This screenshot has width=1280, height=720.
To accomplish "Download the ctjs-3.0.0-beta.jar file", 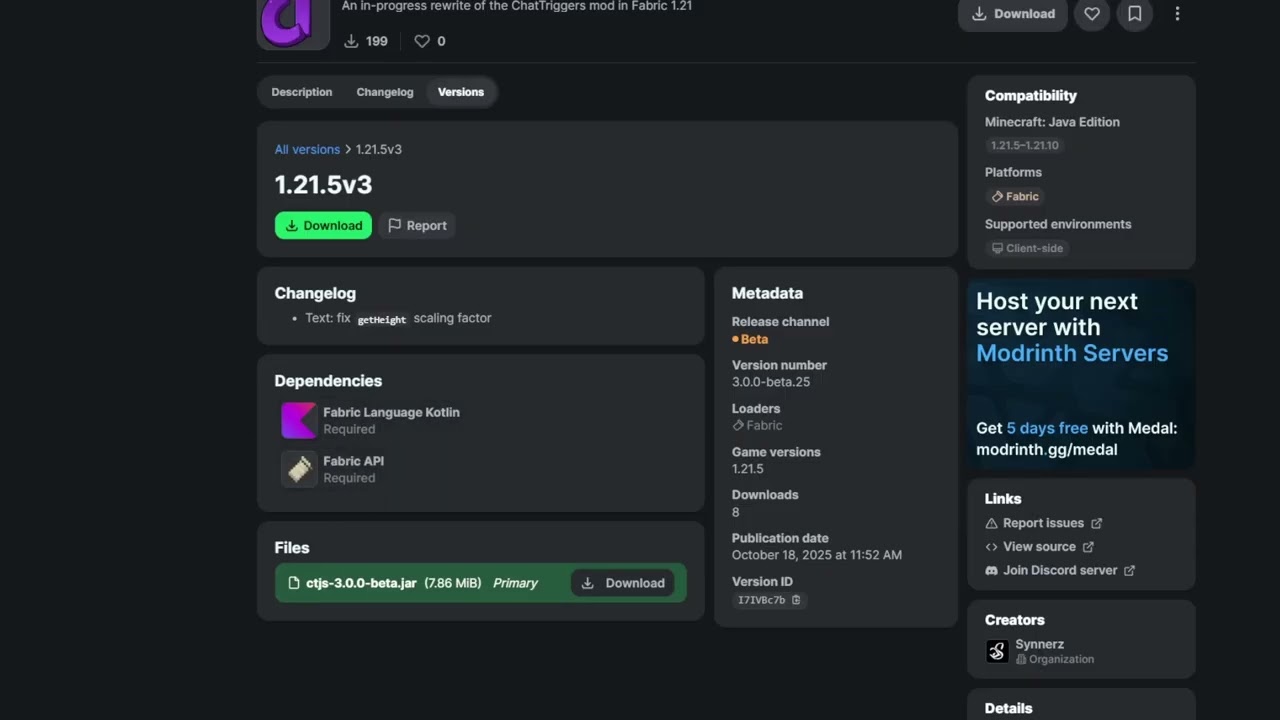I will [x=623, y=583].
